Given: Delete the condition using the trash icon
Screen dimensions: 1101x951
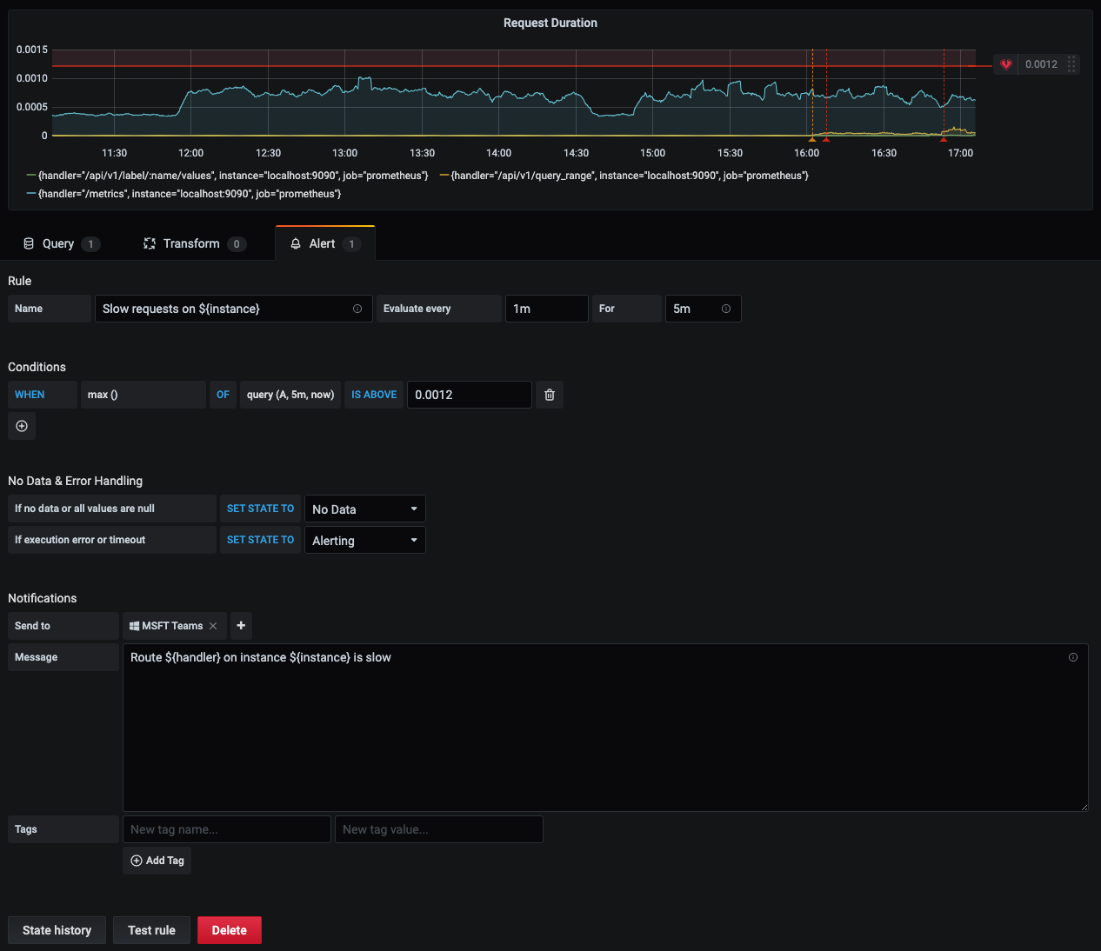Looking at the screenshot, I should coord(549,394).
